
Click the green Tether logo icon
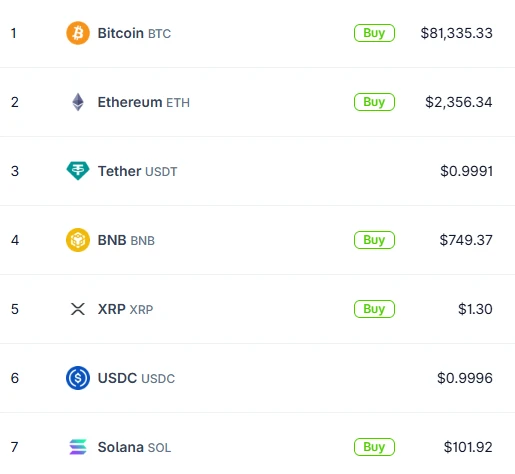click(x=78, y=171)
